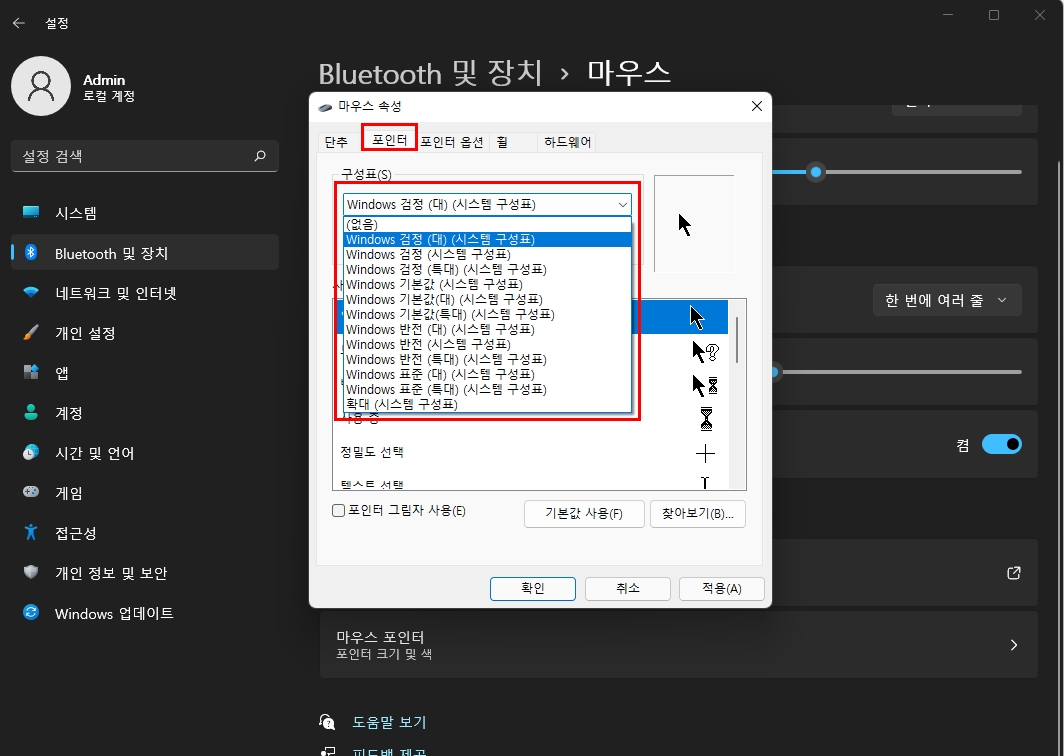Choose Windows 검정 (시스템 구성표) option
This screenshot has height=756, width=1064.
click(487, 254)
